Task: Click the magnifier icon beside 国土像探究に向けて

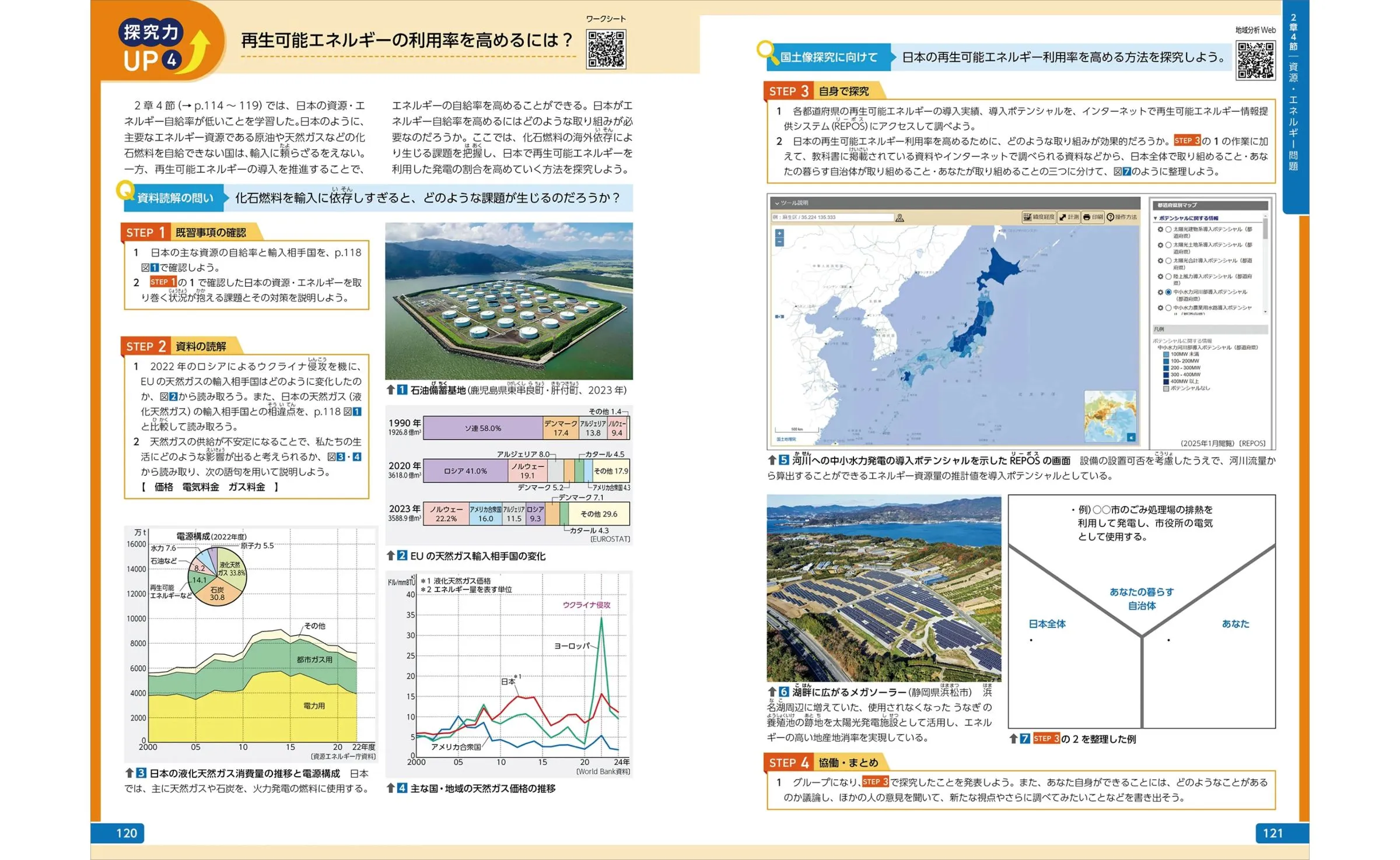Action: [766, 51]
